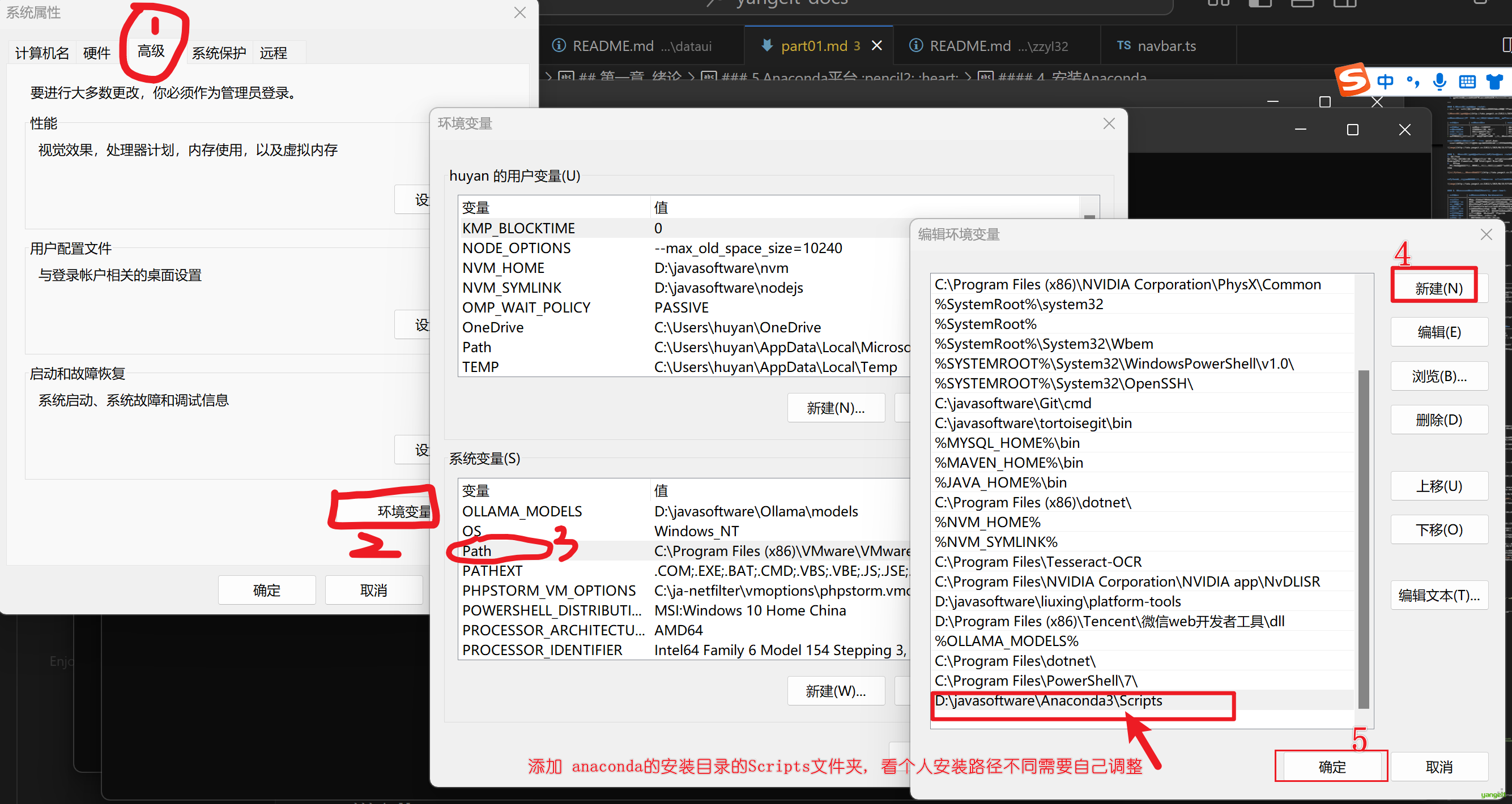Select the 高级 tab in System Properties
Viewport: 1512px width, 804px height.
tap(151, 52)
